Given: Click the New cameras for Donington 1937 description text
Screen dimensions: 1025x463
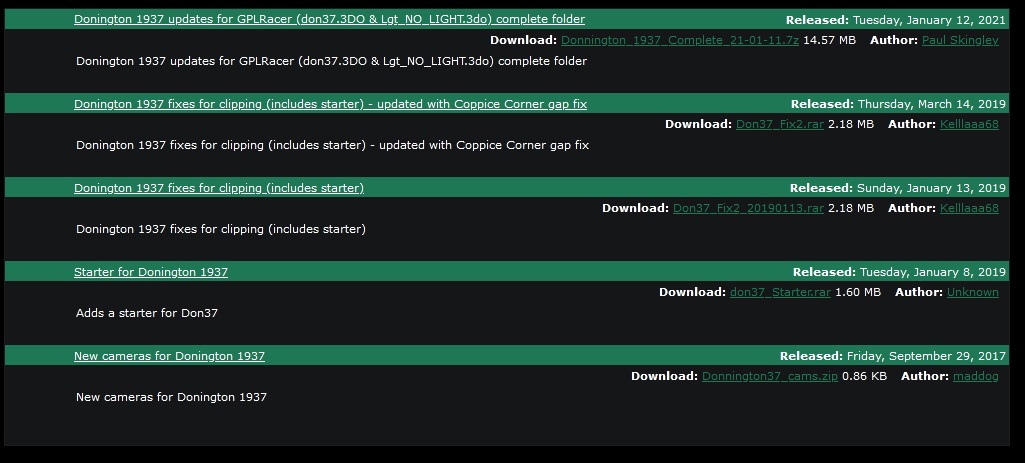Looking at the screenshot, I should point(171,397).
